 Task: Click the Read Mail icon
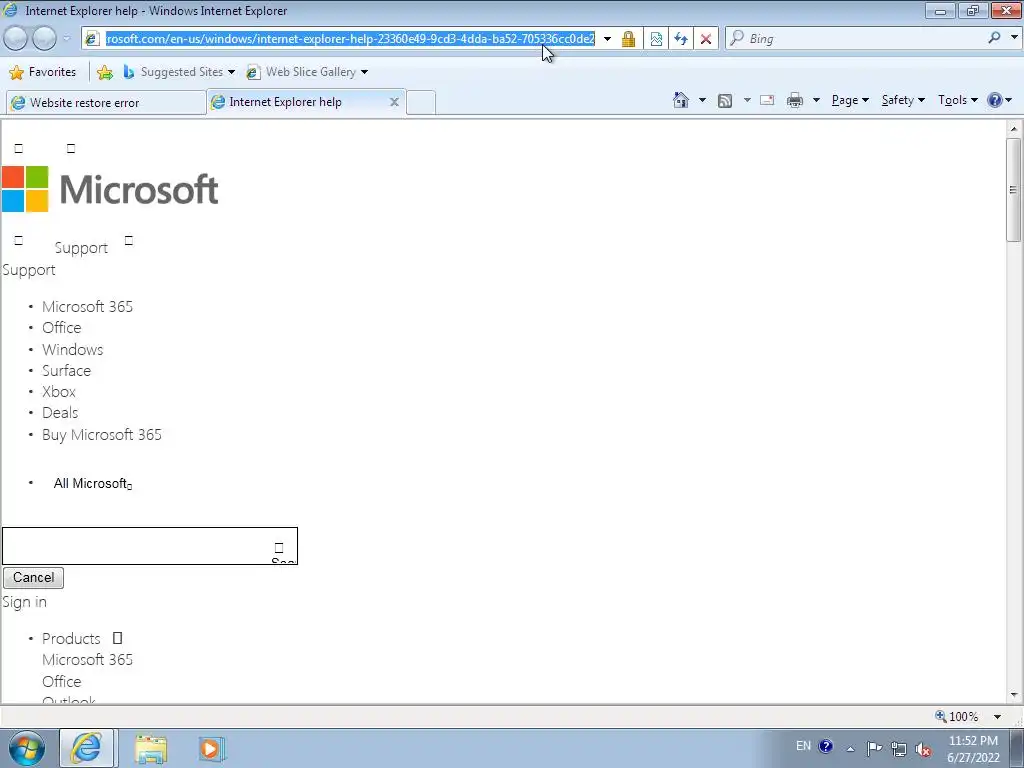point(767,100)
